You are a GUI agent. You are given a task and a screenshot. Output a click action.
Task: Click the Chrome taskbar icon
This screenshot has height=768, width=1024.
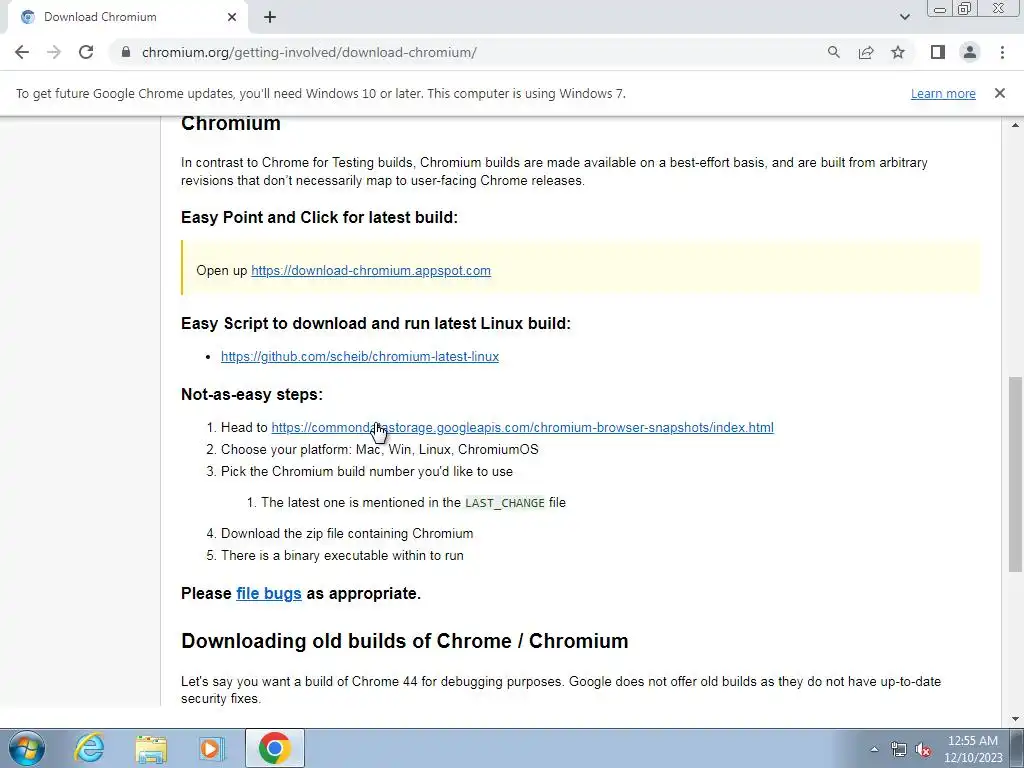274,748
